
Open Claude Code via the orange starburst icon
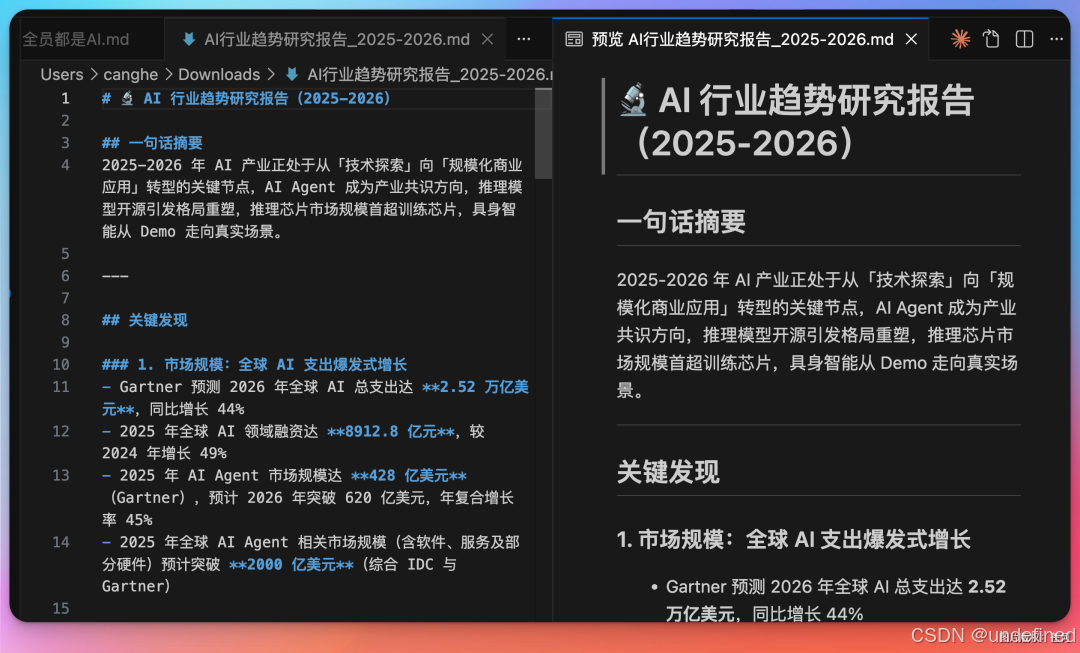coord(959,39)
